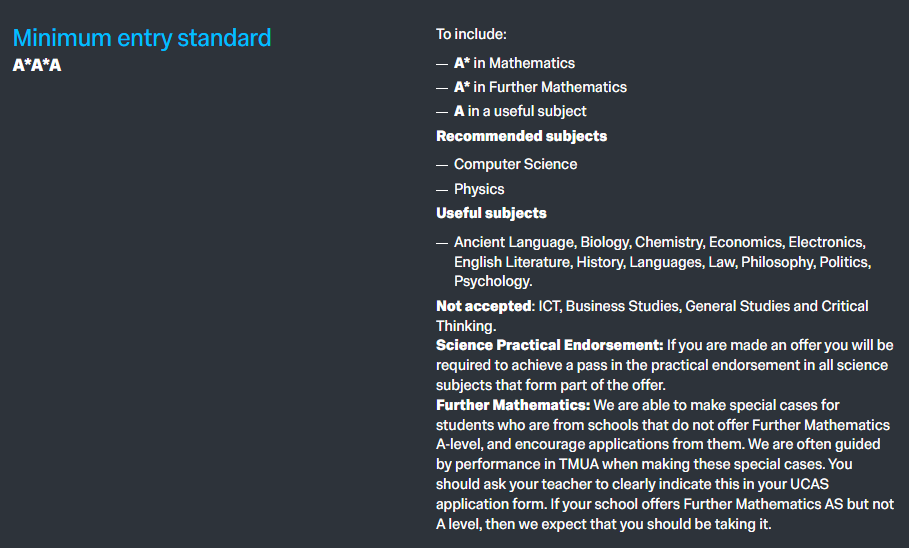Image resolution: width=909 pixels, height=548 pixels.
Task: Click the A*A*A grade text
Action: [37, 65]
